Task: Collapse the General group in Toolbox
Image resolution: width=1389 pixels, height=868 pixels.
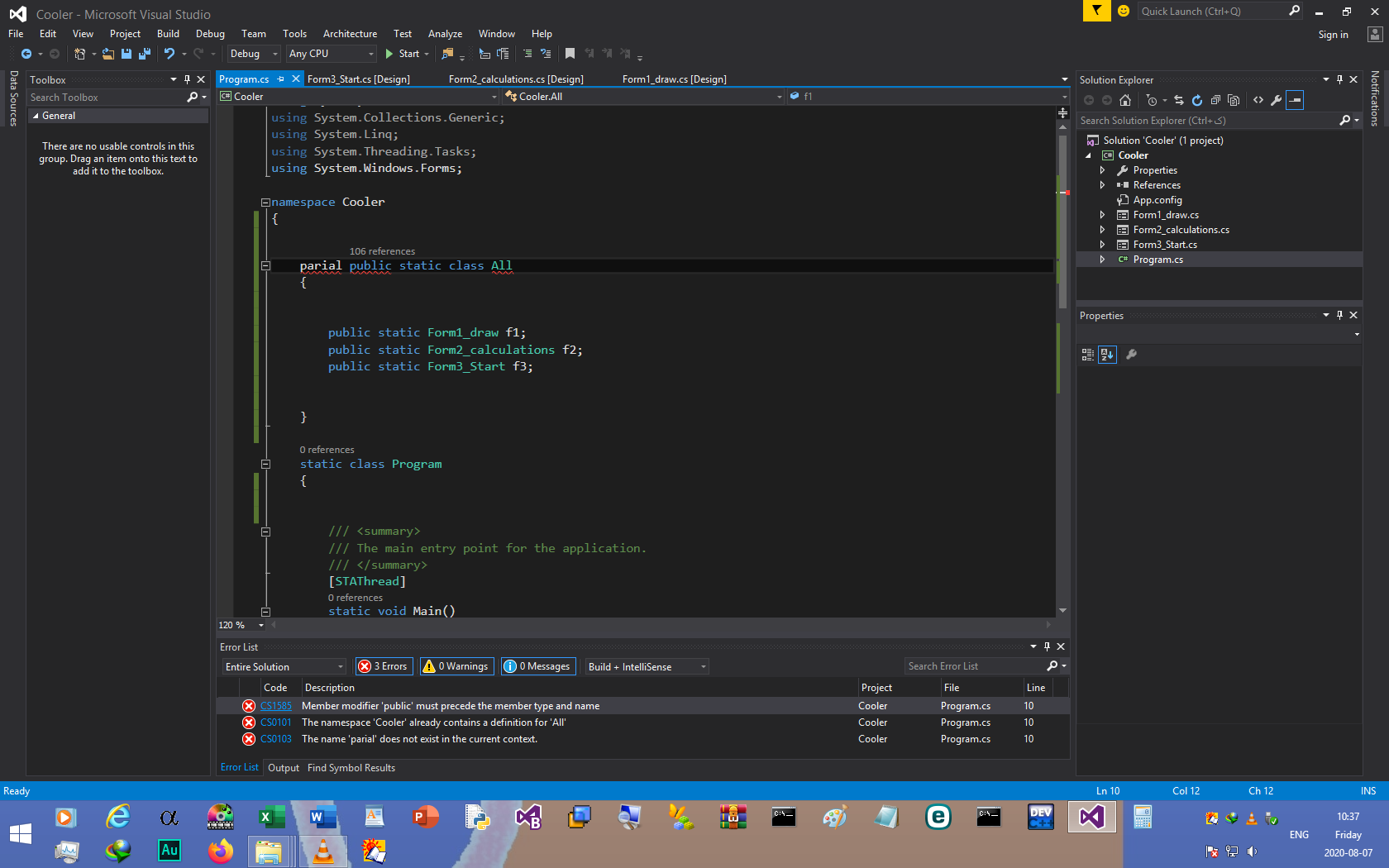Action: point(36,117)
